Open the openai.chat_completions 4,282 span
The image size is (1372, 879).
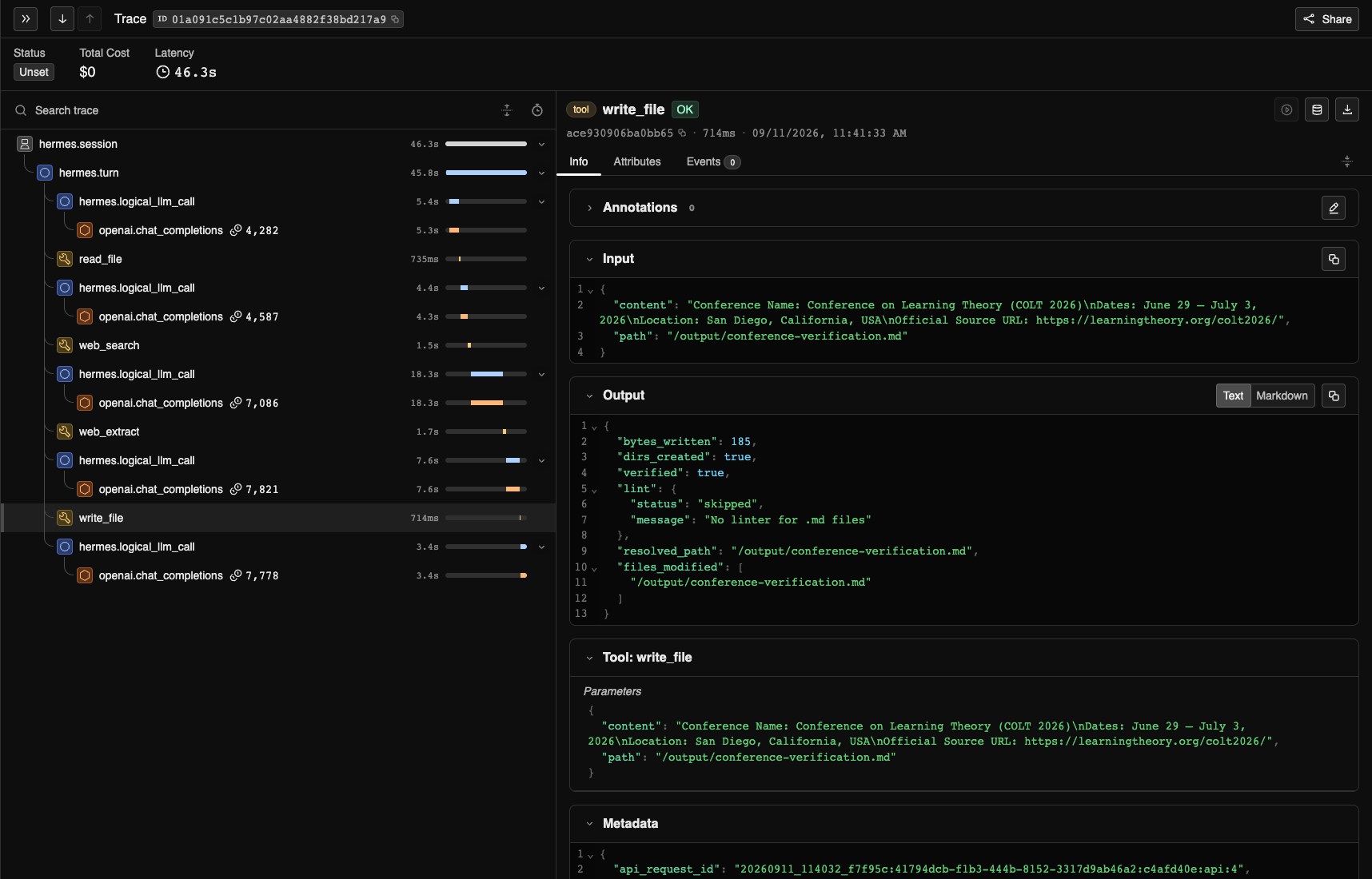(x=278, y=230)
